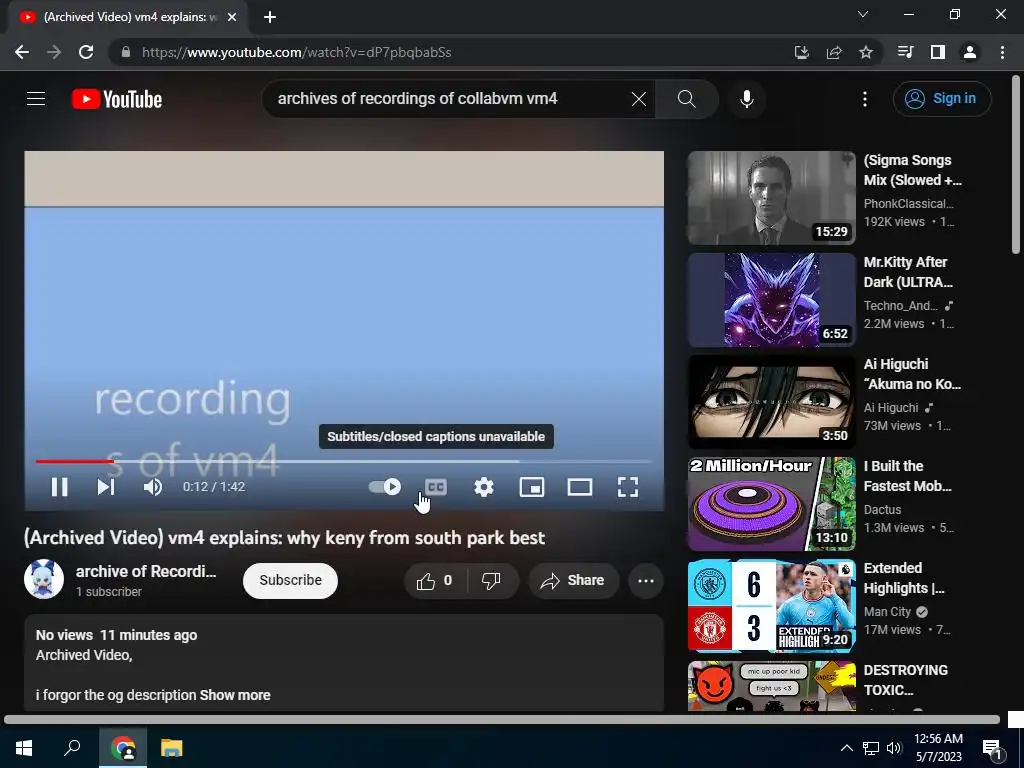Open Man City Extended Highlights thumbnail

coord(771,606)
